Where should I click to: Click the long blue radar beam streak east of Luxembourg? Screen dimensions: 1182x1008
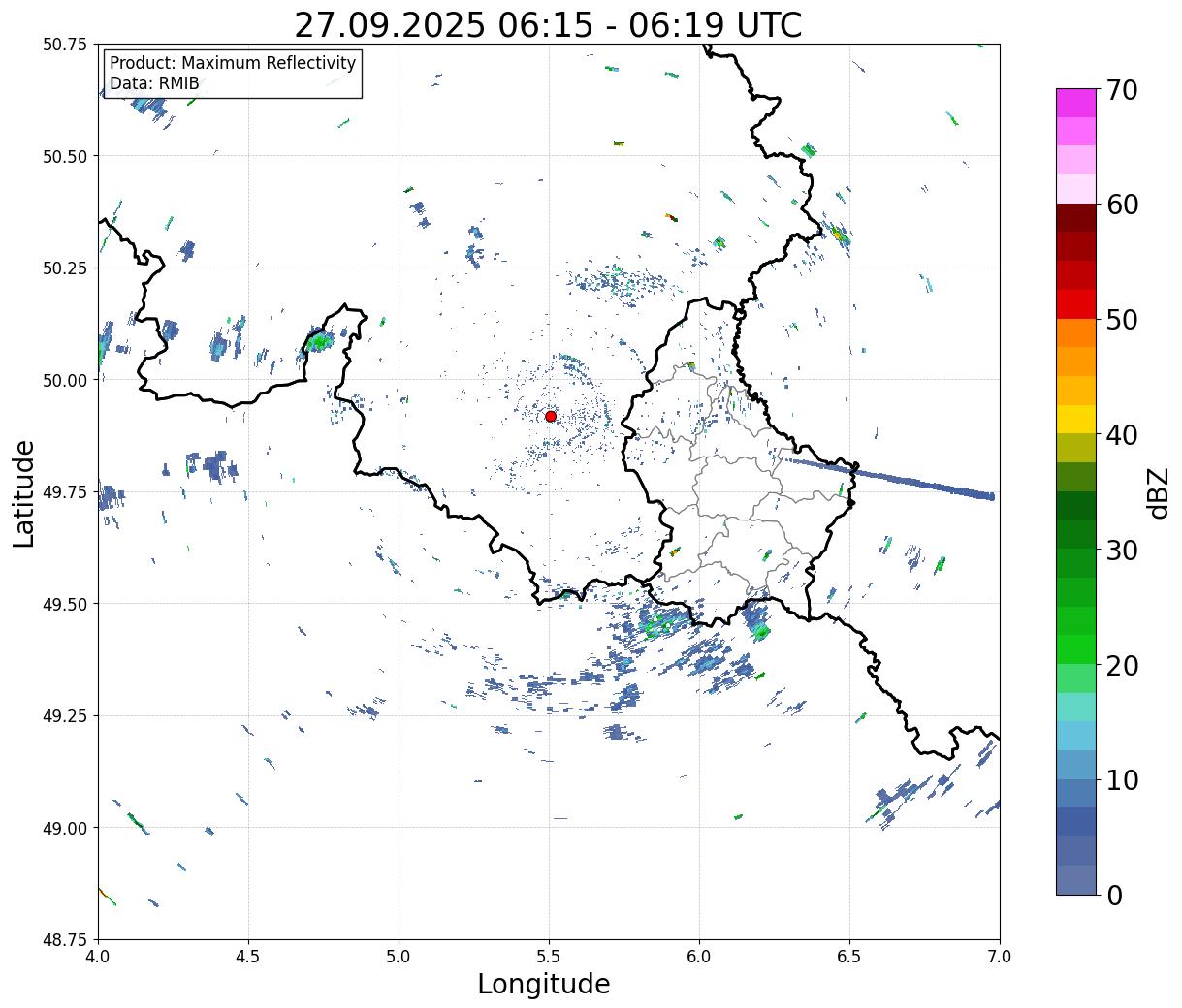tap(890, 478)
